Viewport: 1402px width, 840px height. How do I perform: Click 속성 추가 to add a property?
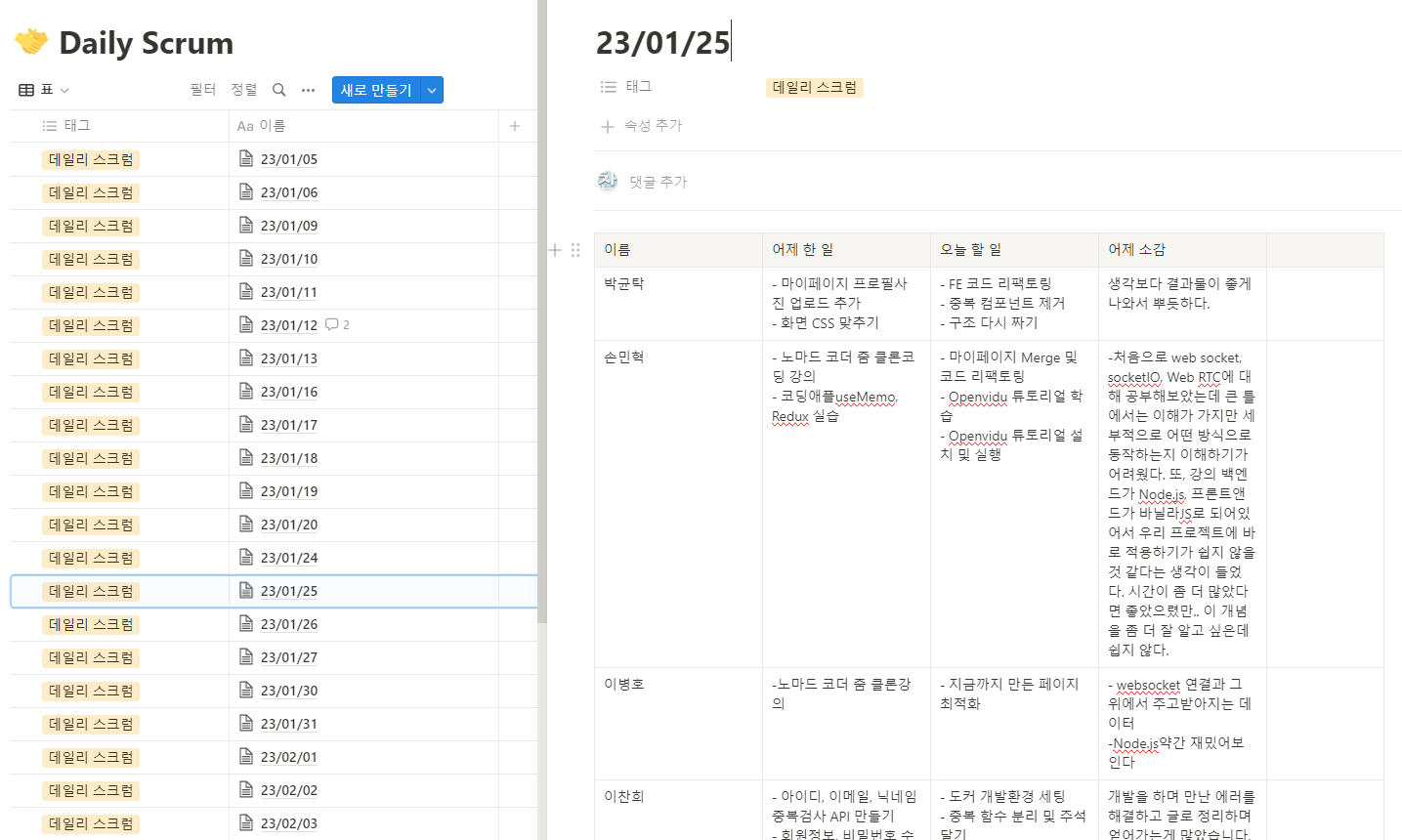click(x=652, y=125)
